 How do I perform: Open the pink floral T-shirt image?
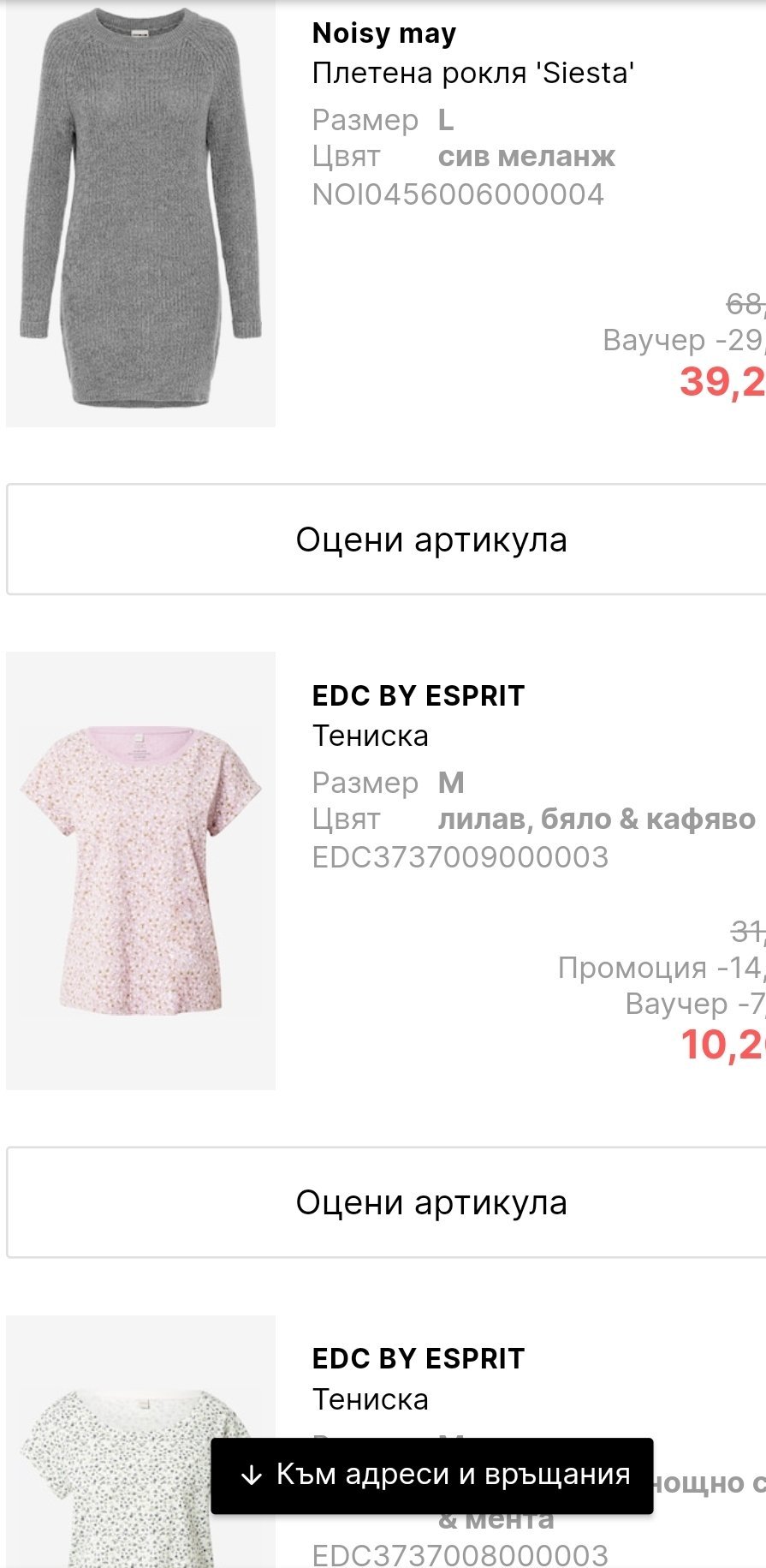tap(140, 870)
